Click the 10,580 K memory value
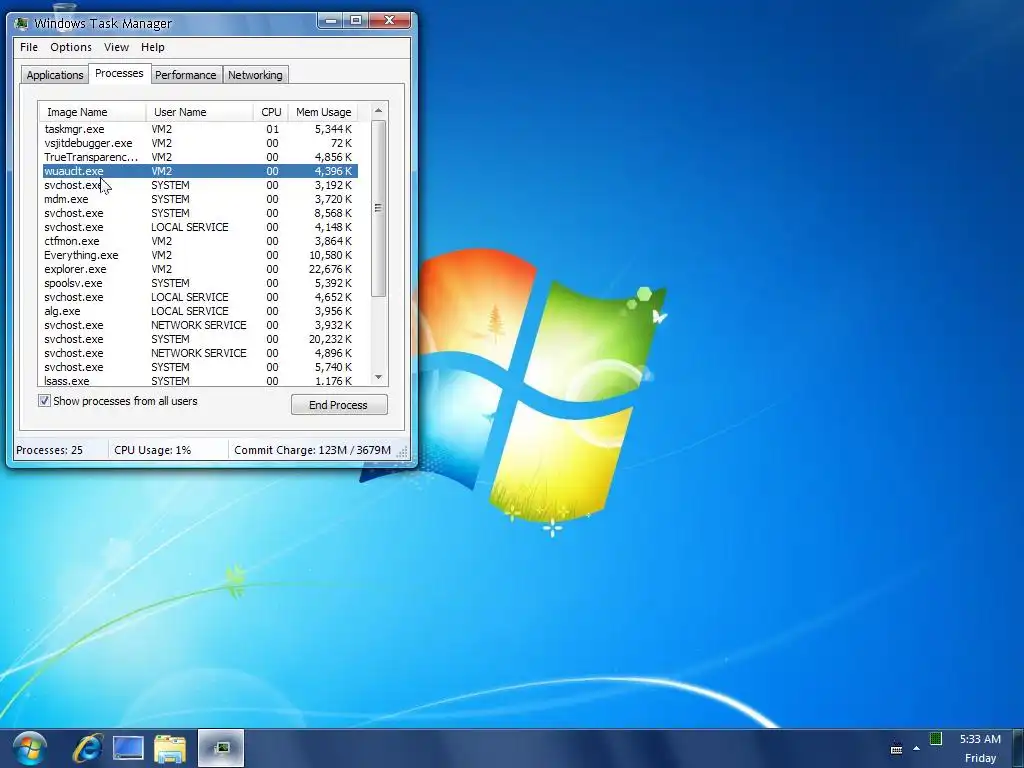This screenshot has height=768, width=1024. pyautogui.click(x=330, y=255)
